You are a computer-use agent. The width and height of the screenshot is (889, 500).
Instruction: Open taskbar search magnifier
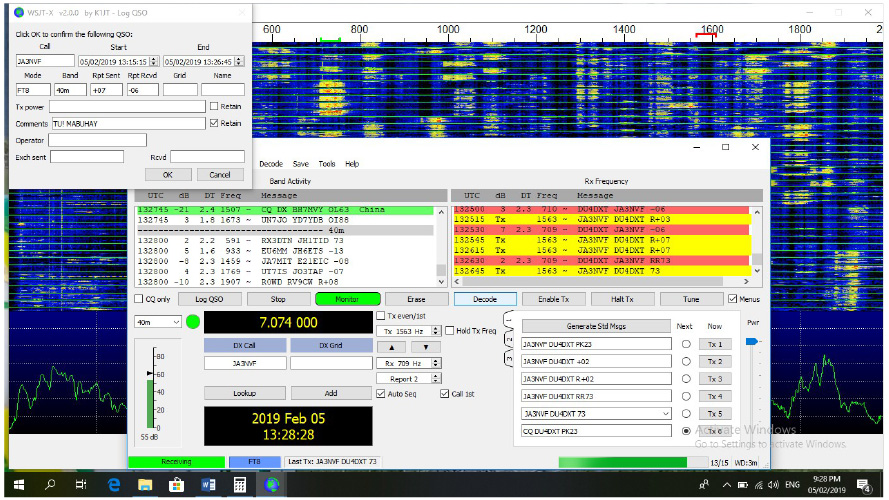50,485
